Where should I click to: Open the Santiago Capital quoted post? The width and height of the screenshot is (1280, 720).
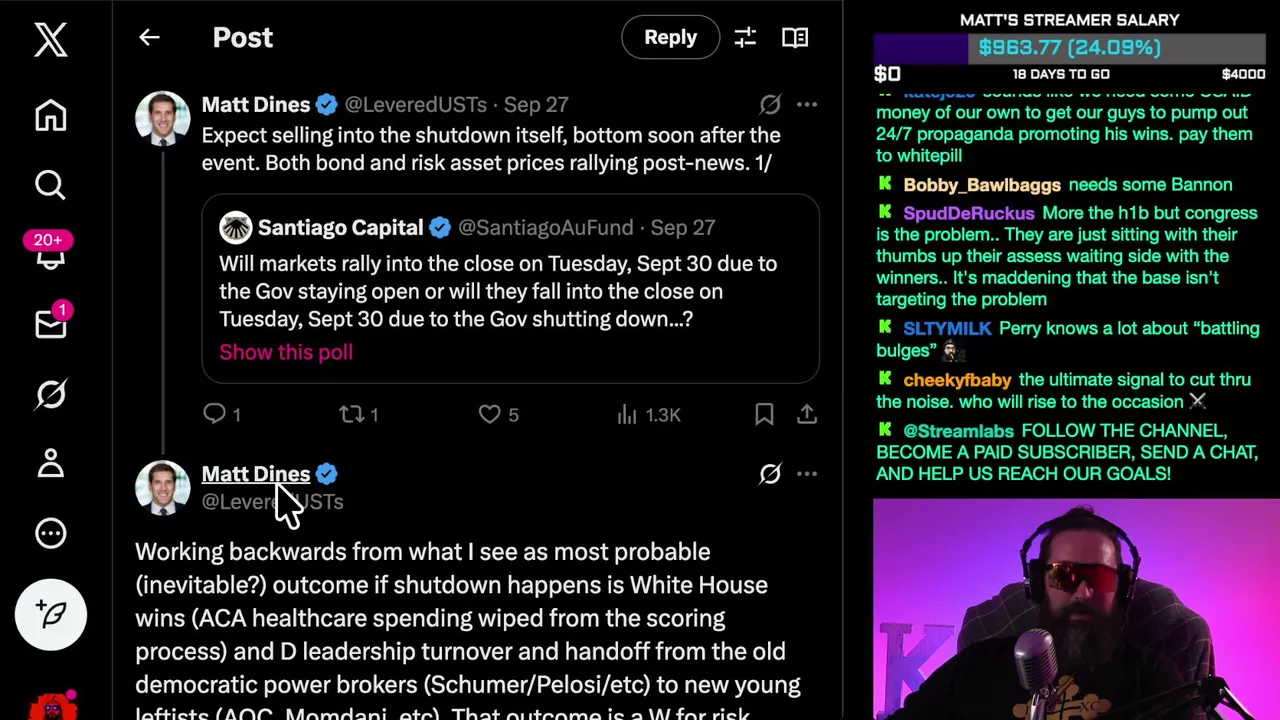coord(510,289)
